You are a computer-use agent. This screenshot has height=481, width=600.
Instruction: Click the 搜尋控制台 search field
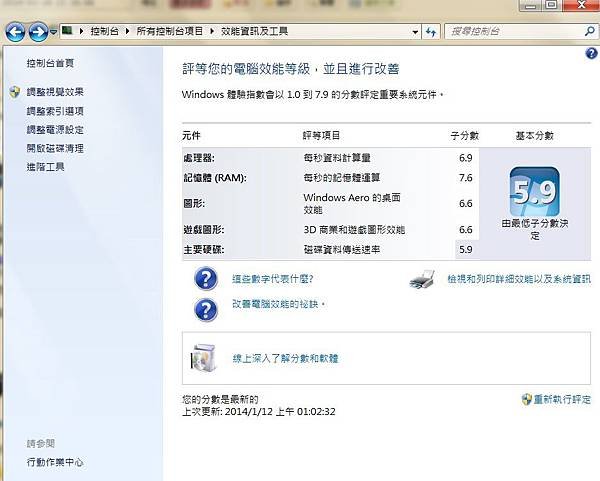point(515,31)
